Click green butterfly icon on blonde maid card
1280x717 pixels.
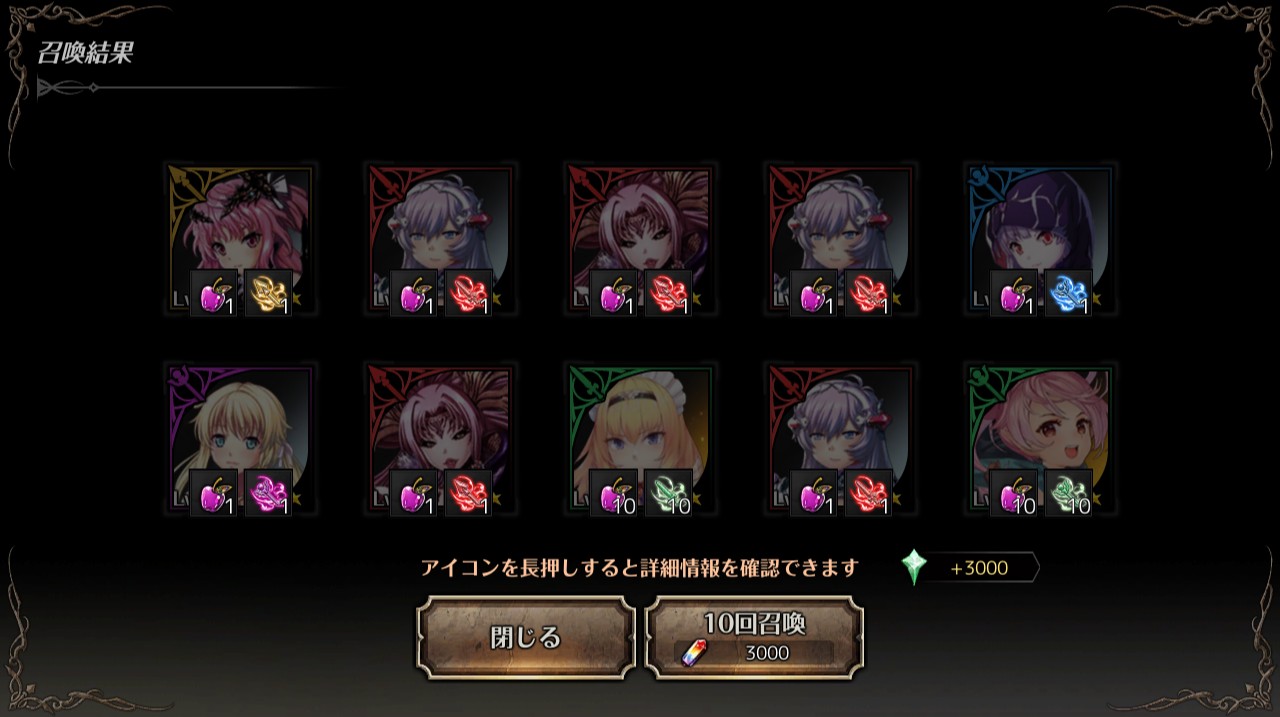(668, 492)
